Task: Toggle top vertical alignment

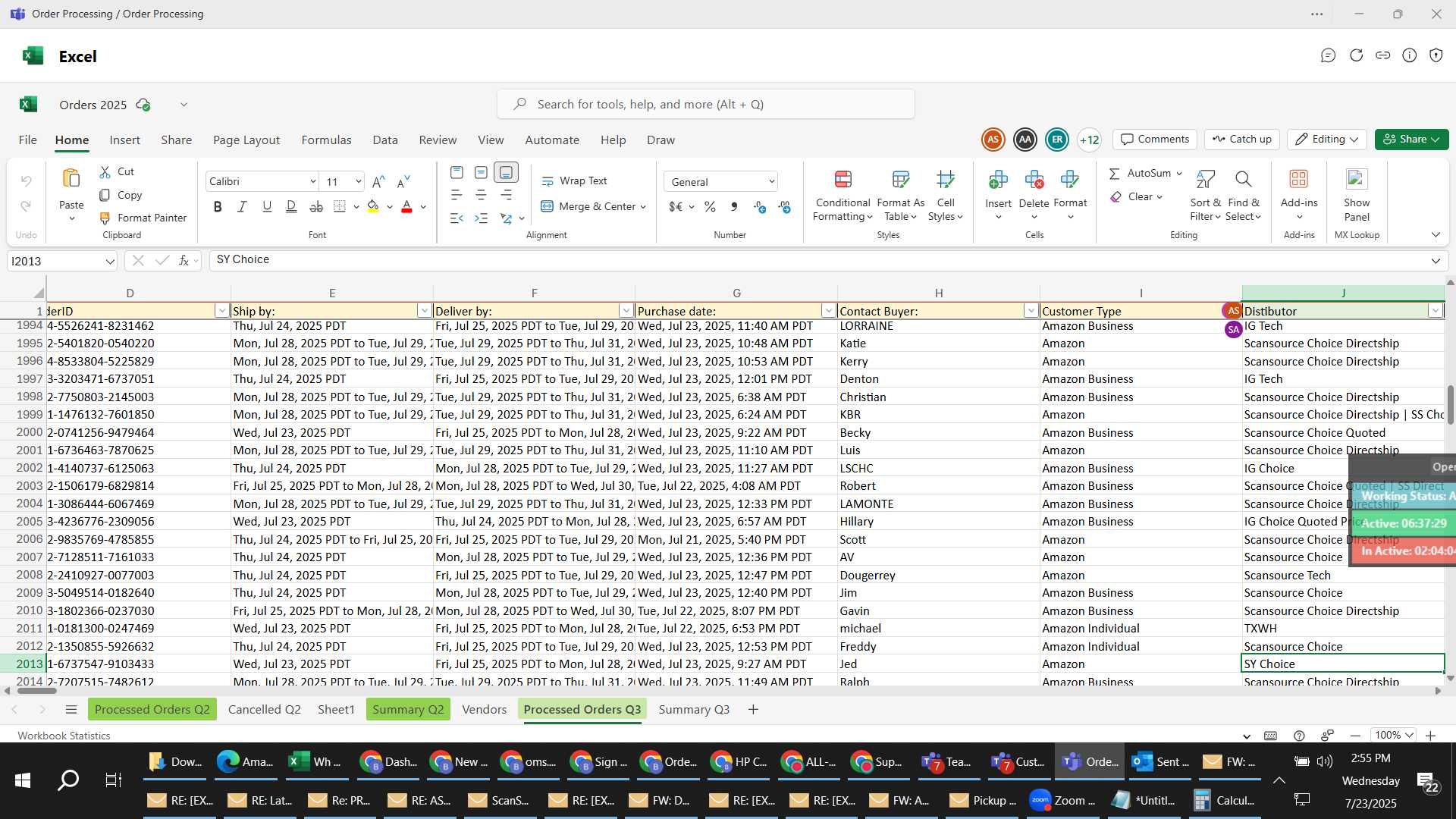Action: coord(457,173)
